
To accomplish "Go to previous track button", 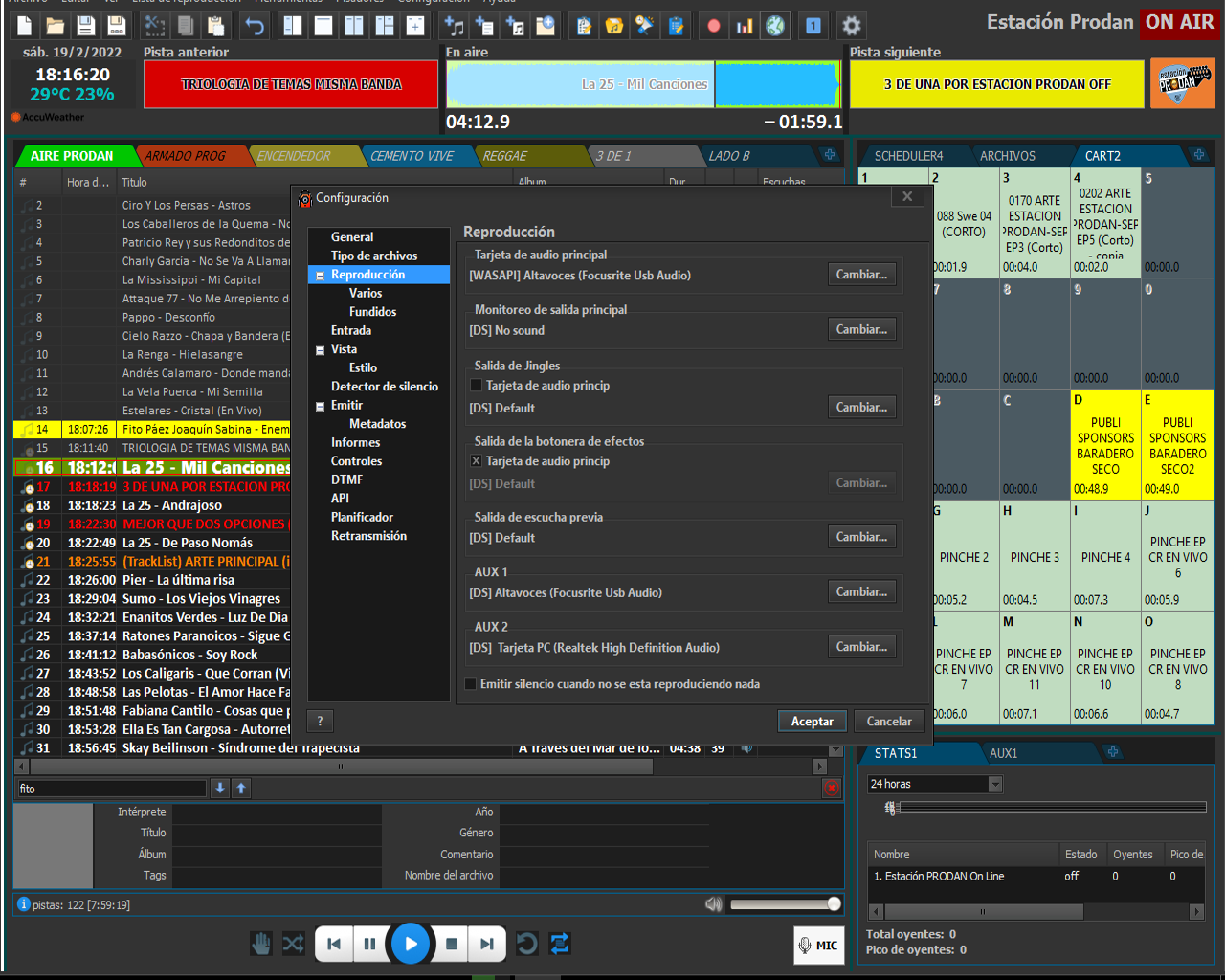I will click(334, 944).
